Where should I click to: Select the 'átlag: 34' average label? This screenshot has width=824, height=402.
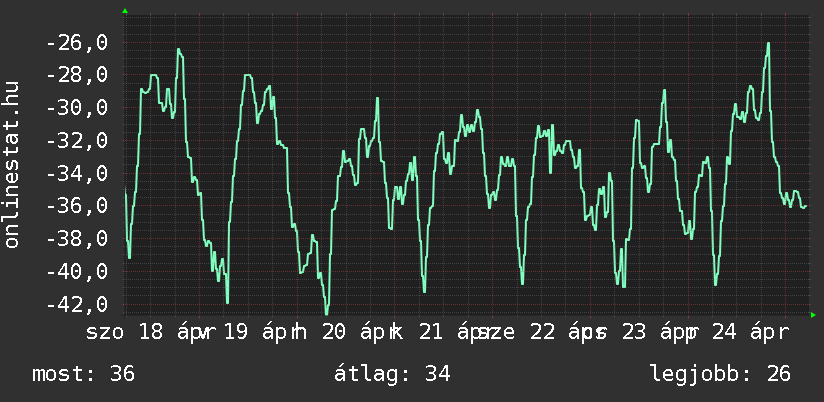point(395,374)
